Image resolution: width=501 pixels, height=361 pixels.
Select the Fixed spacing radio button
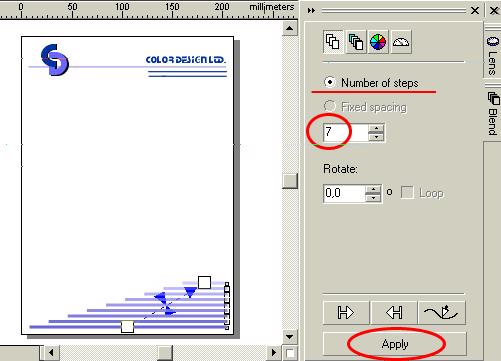pos(329,106)
